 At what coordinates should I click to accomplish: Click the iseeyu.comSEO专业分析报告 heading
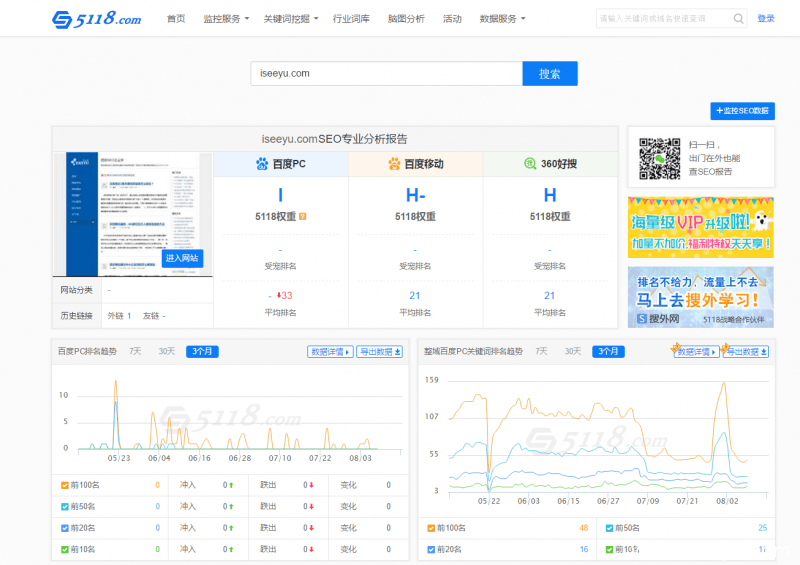point(335,139)
